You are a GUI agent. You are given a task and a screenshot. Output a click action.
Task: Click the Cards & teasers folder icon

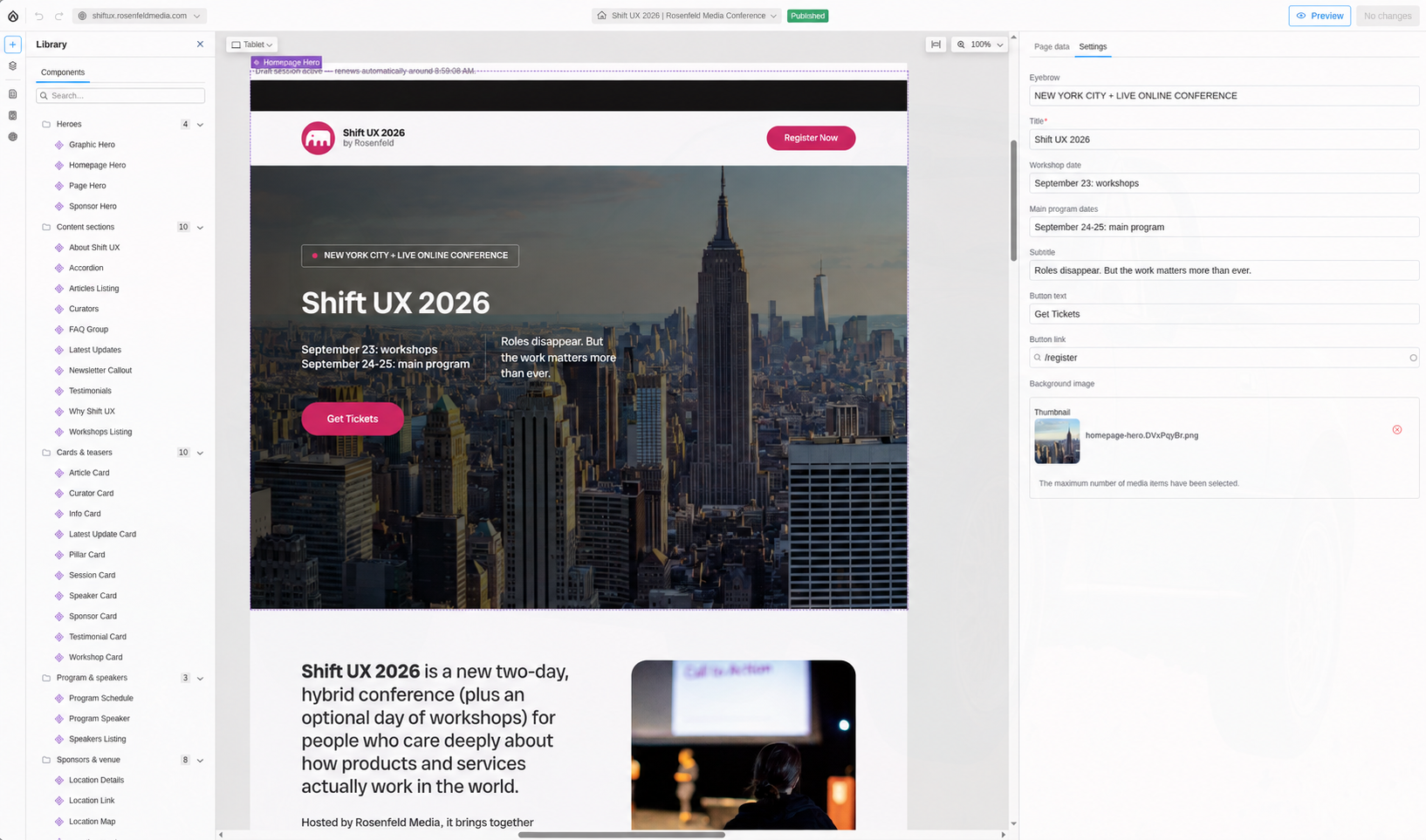pyautogui.click(x=46, y=453)
